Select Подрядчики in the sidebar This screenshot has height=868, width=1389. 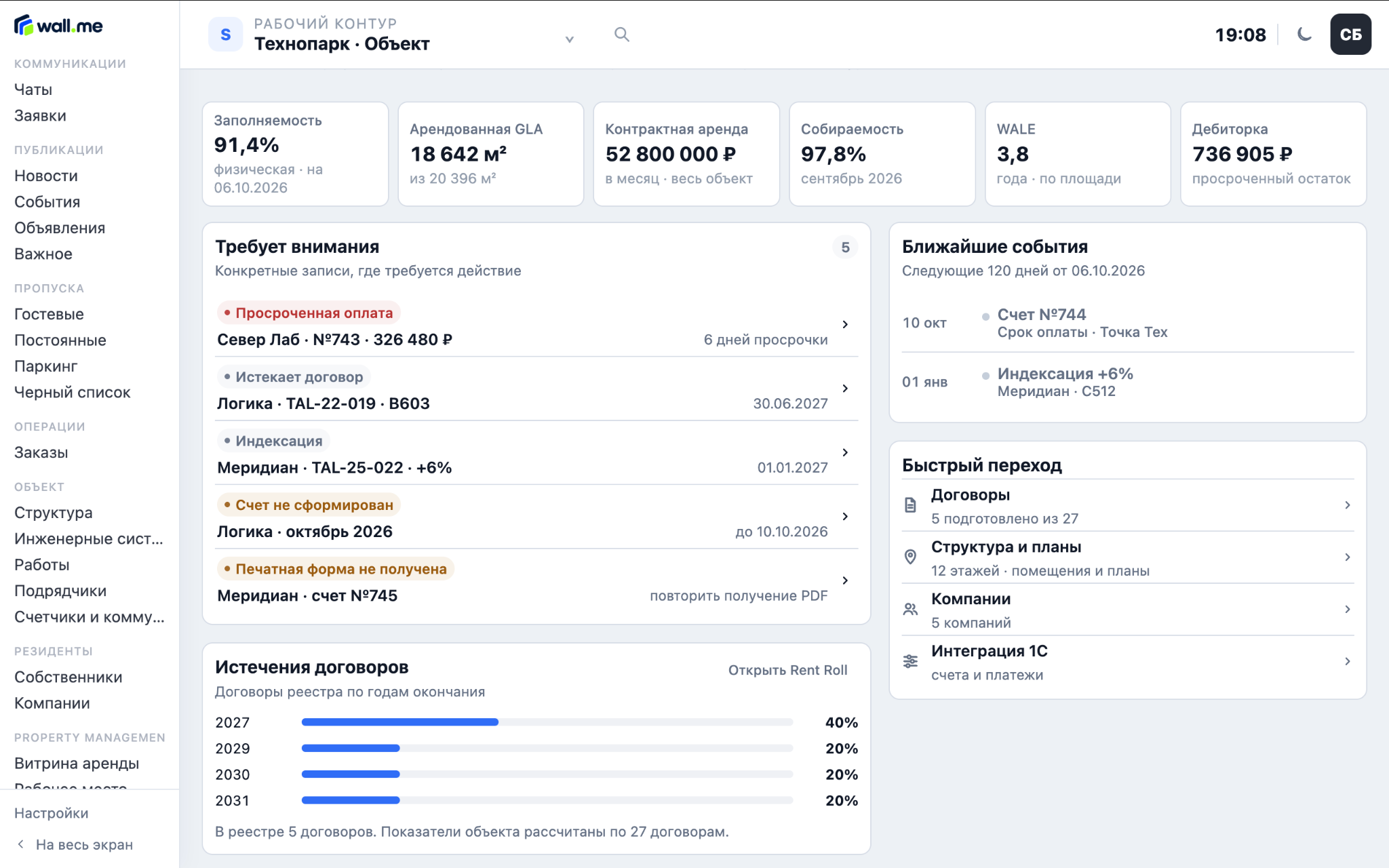tap(60, 591)
